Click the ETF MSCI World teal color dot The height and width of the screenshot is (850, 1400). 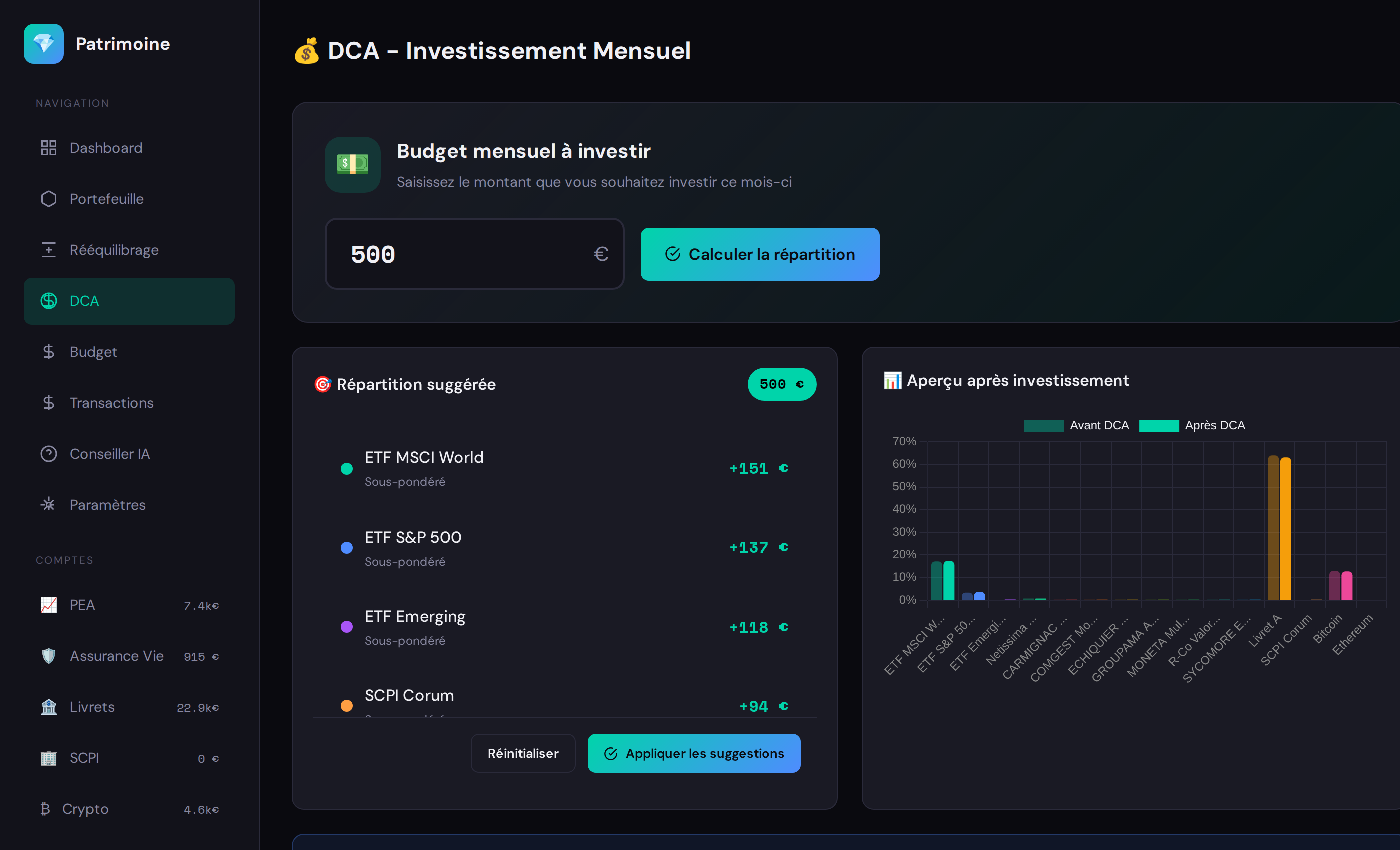pyautogui.click(x=346, y=469)
